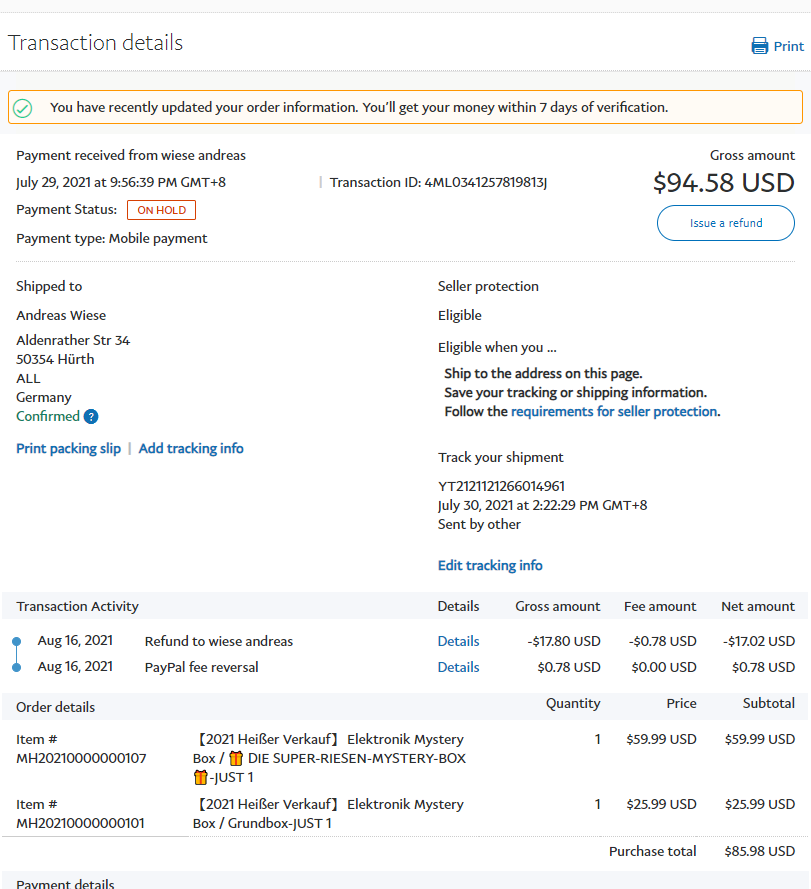This screenshot has height=889, width=811.
Task: Click the Print text link
Action: point(788,46)
